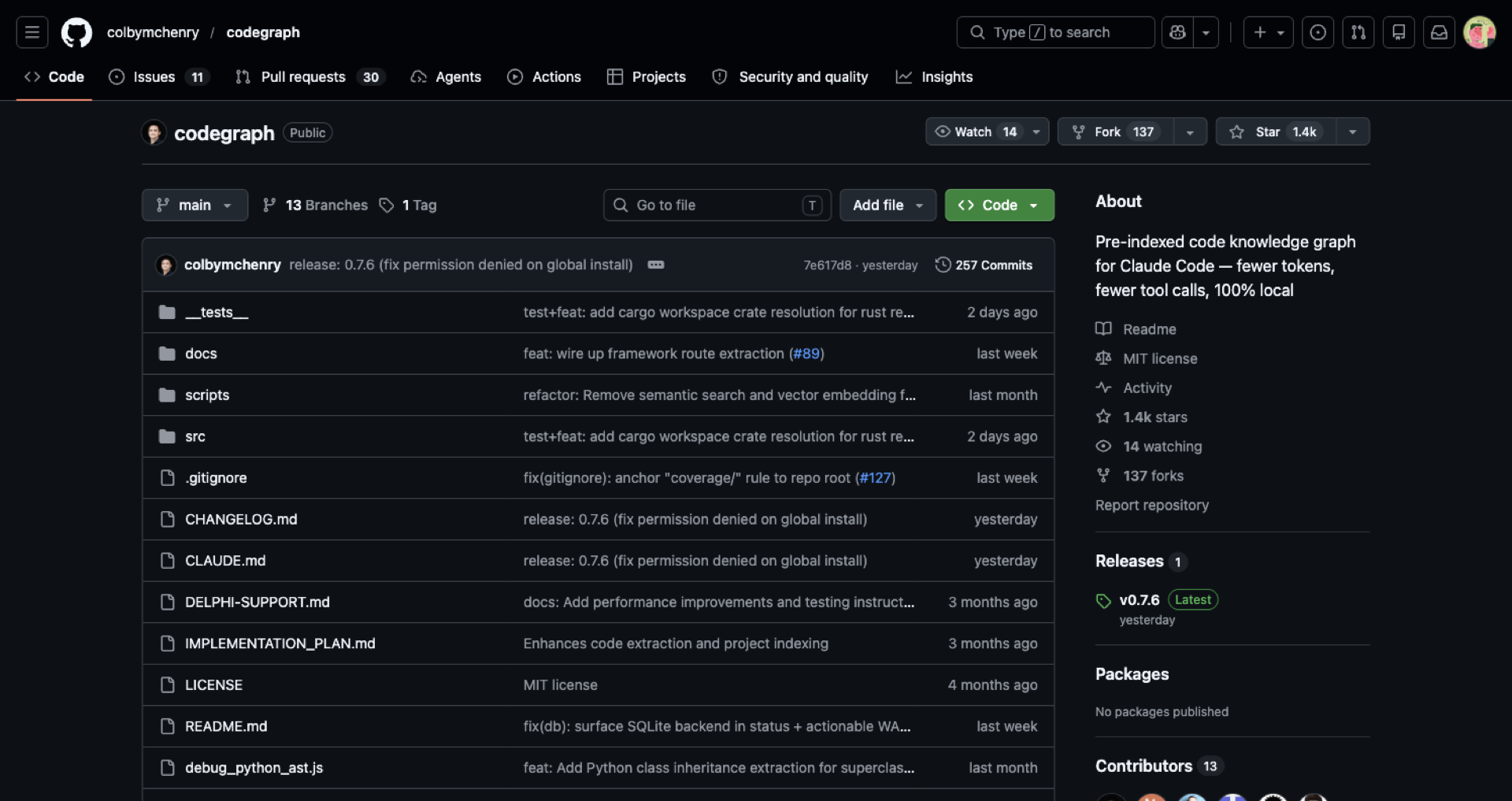Star the codegraph repository
The height and width of the screenshot is (801, 1512).
1276,132
